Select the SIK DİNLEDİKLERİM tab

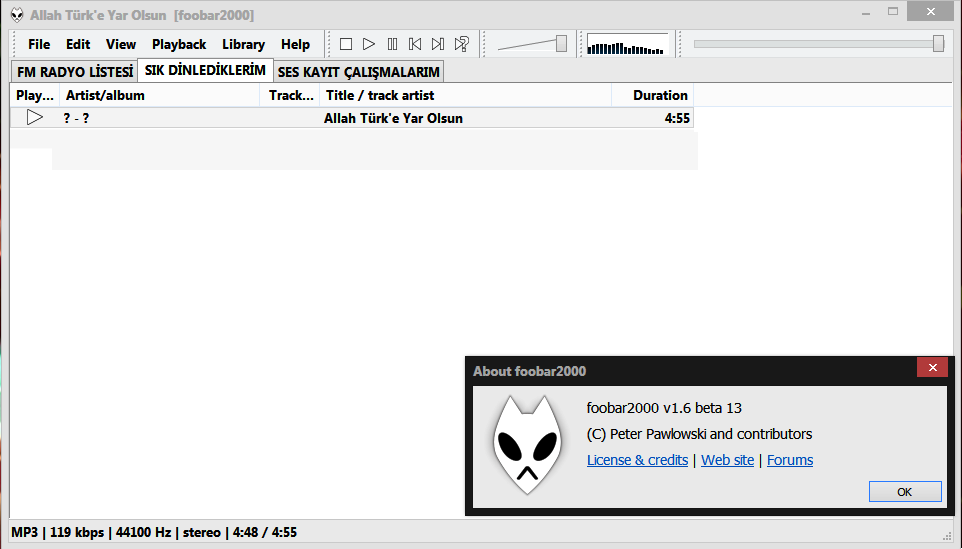tap(205, 70)
